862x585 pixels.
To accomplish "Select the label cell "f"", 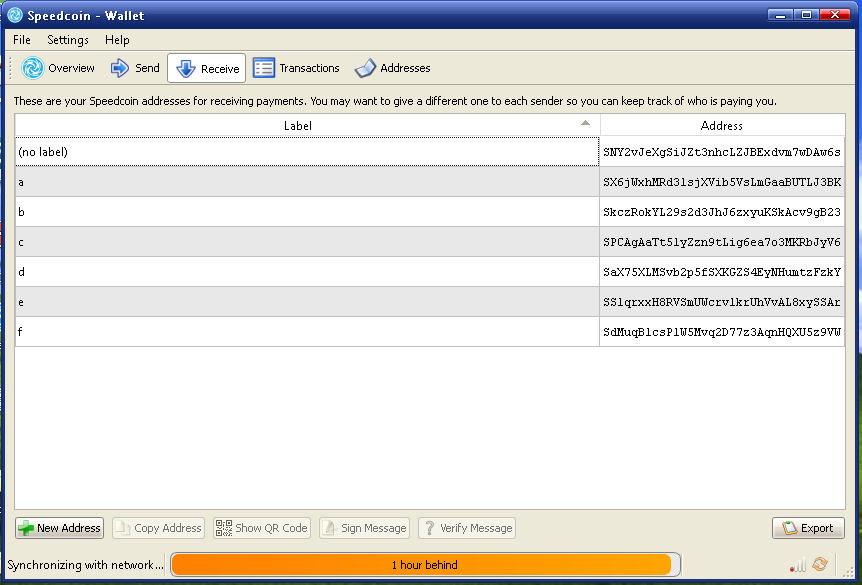I will point(307,332).
